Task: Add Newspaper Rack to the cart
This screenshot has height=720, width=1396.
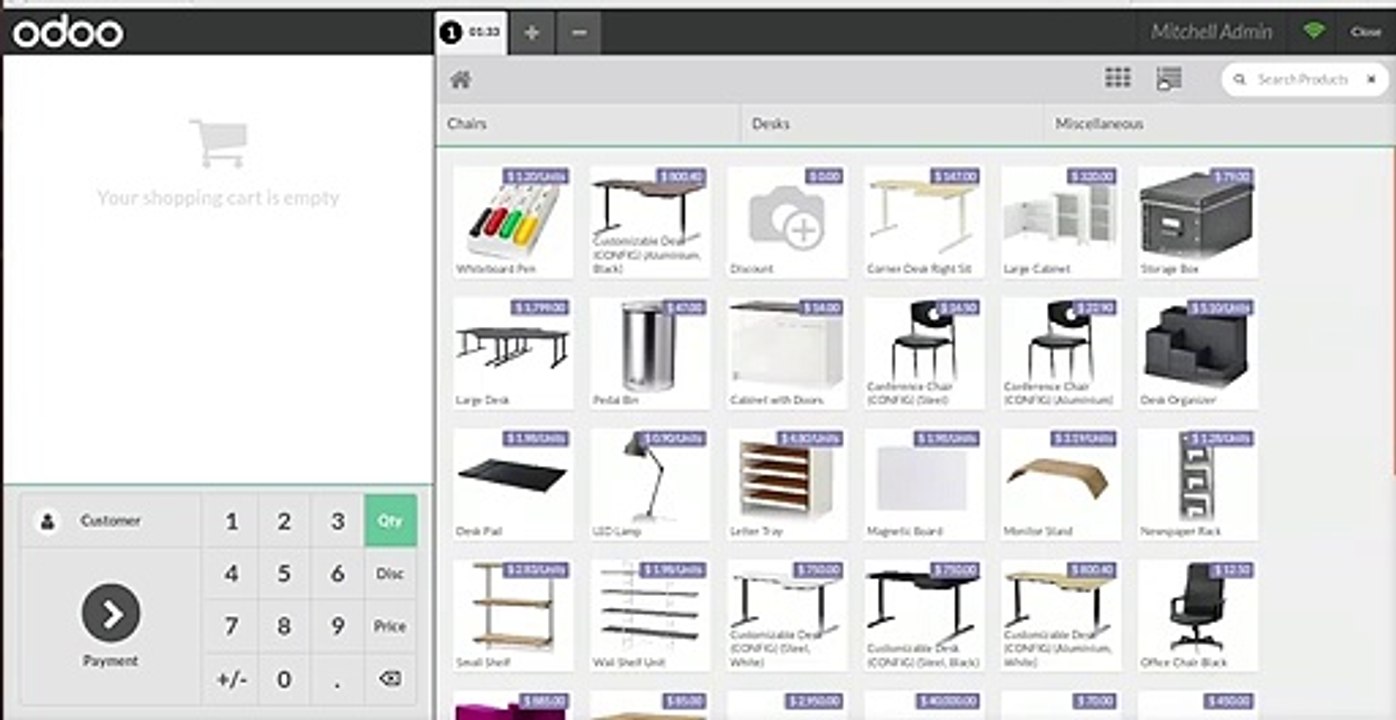Action: click(1198, 484)
